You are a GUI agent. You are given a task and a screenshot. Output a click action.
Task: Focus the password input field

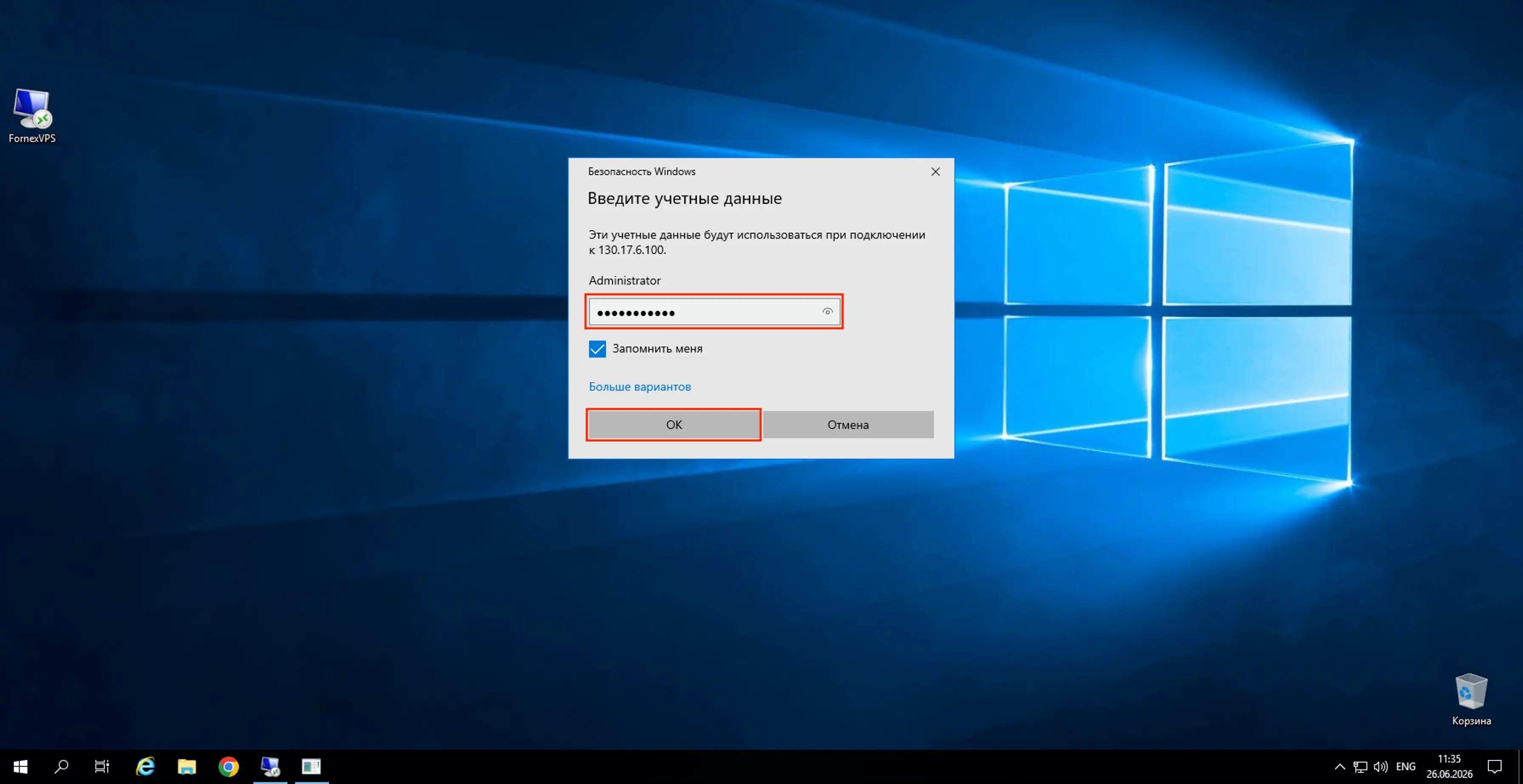714,312
